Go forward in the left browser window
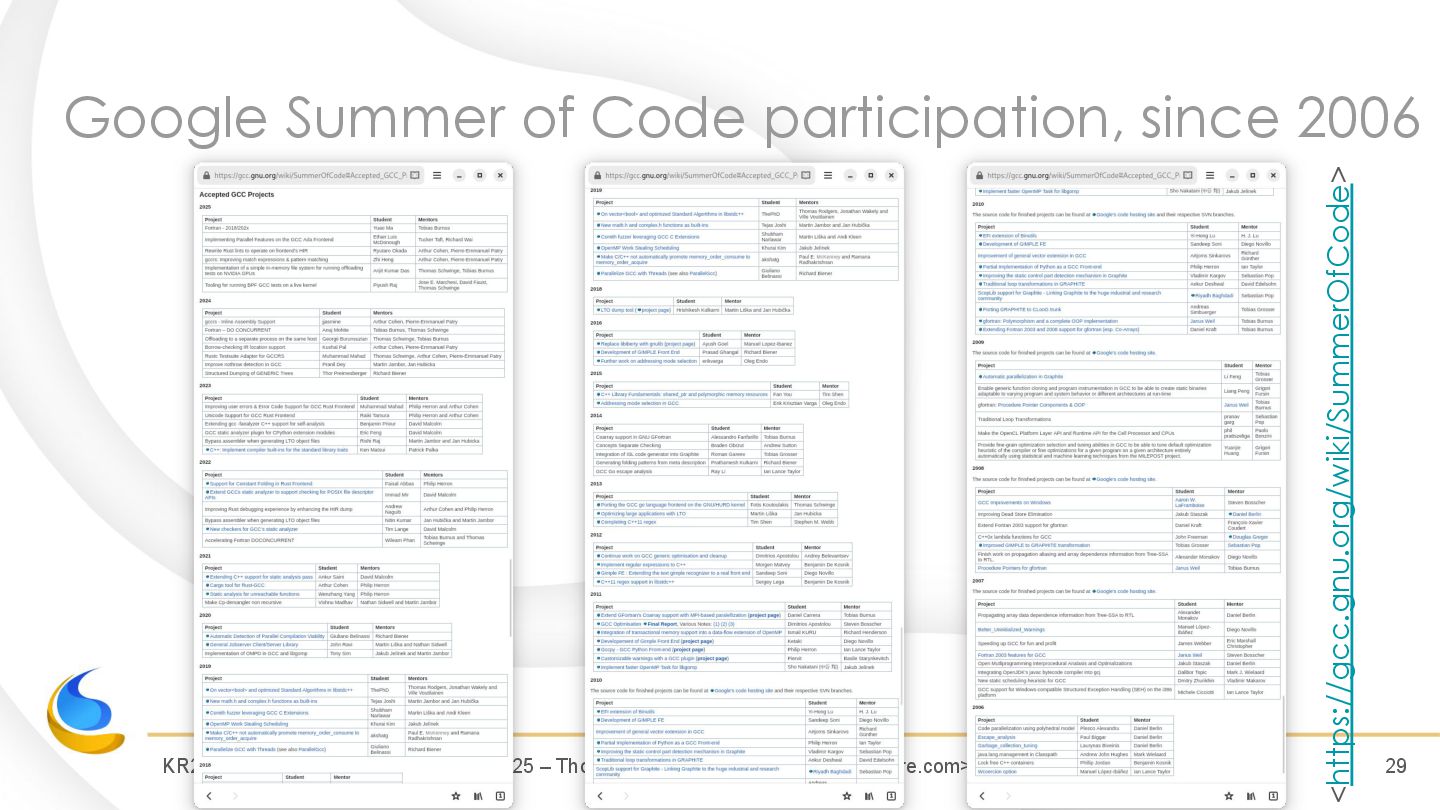Screen dimensions: 1440x810 point(236,796)
